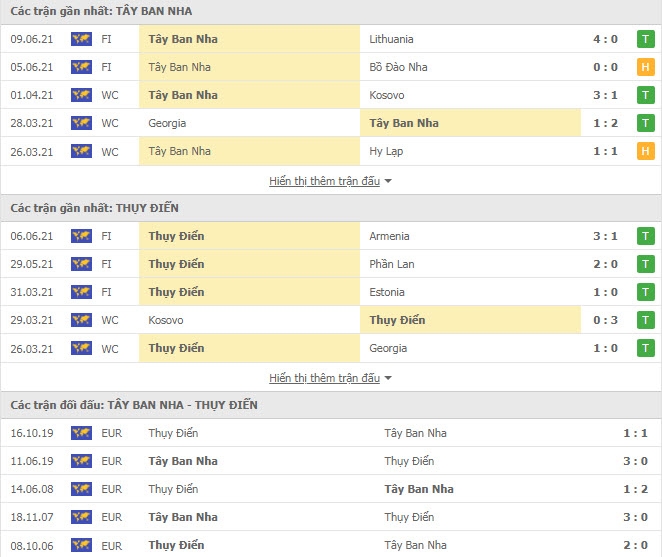Click the world flag icon for 16.10.19 match

click(x=81, y=433)
